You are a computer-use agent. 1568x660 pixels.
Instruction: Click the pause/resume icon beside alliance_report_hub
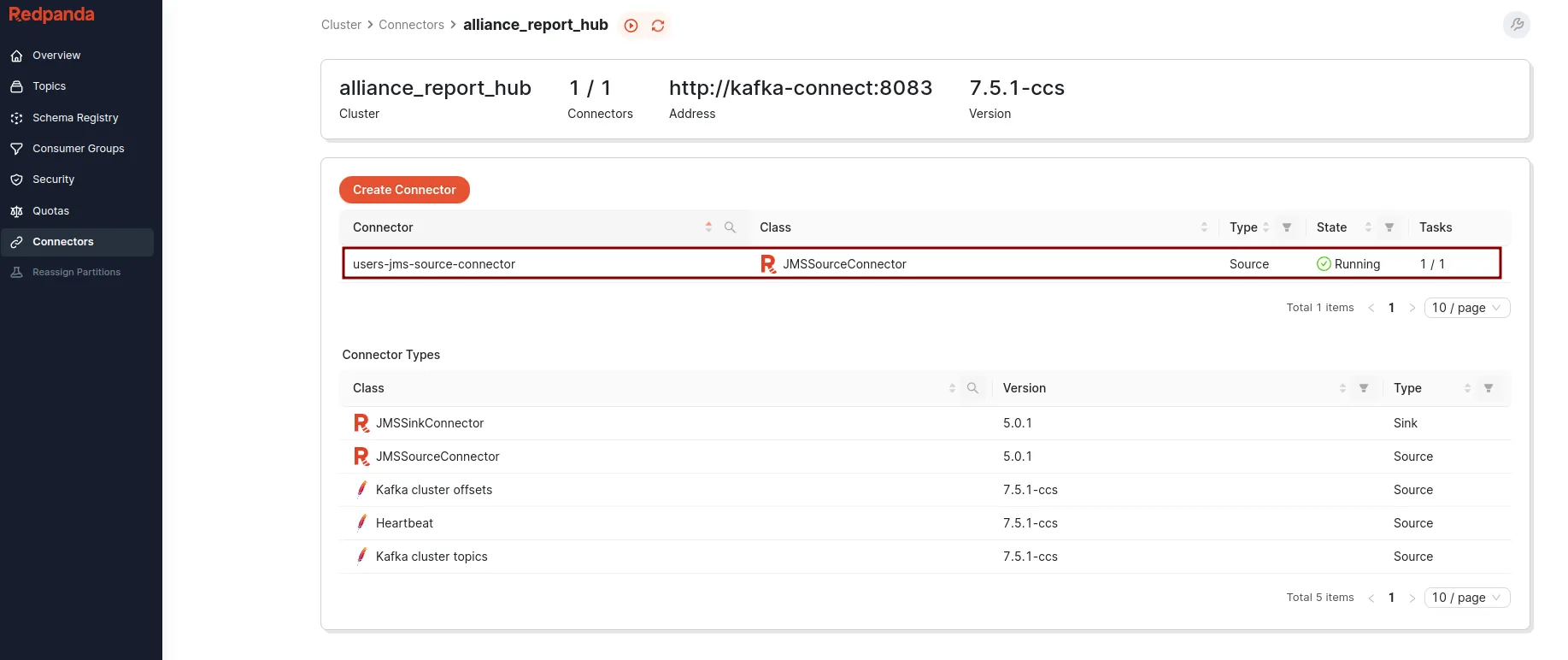[x=631, y=26]
